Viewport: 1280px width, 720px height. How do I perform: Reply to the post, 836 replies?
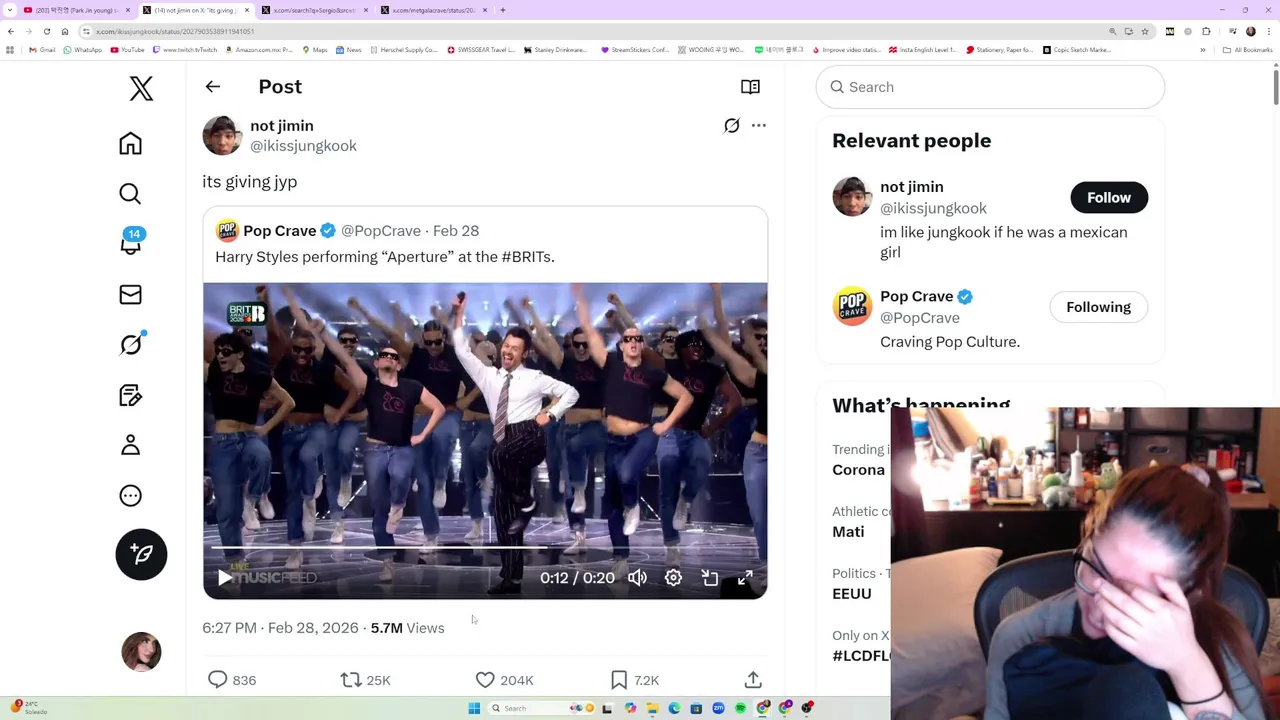pyautogui.click(x=232, y=680)
